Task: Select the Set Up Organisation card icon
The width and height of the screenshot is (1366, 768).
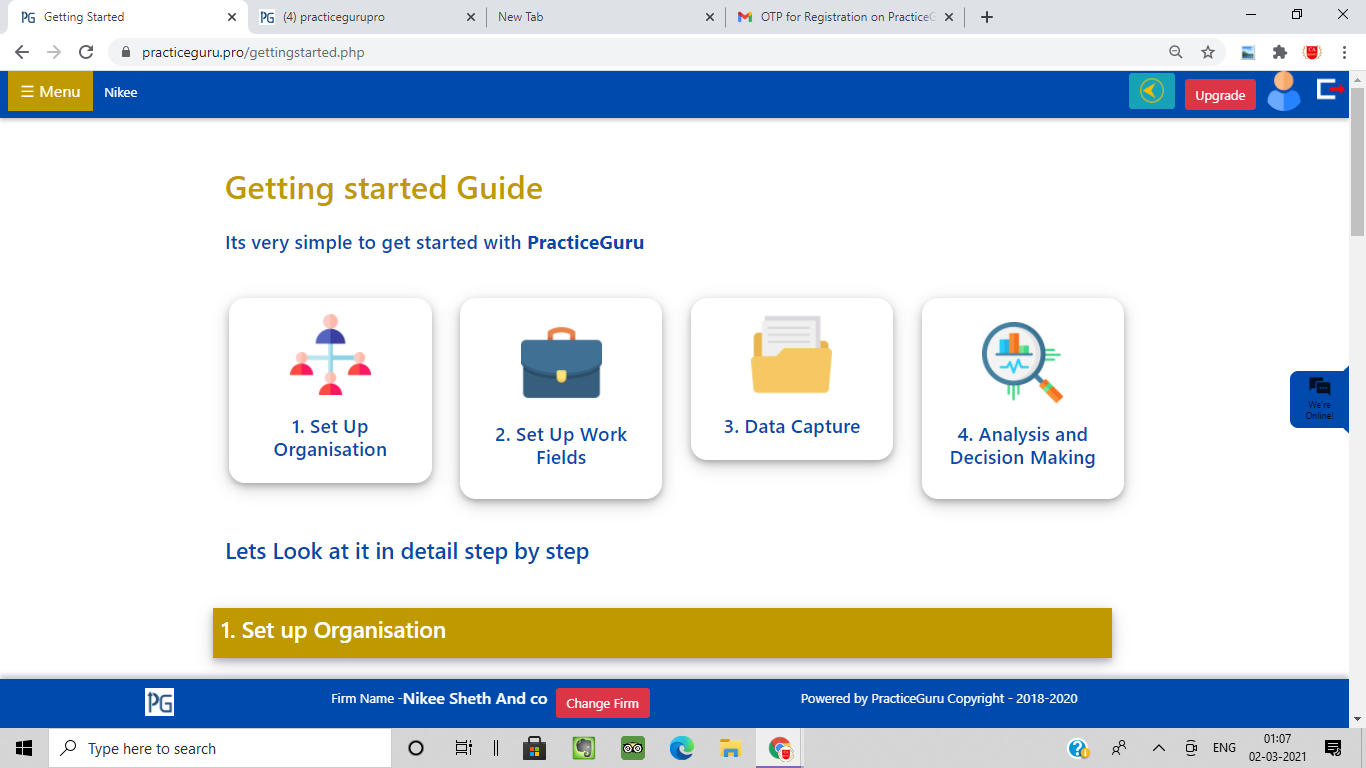Action: tap(330, 355)
